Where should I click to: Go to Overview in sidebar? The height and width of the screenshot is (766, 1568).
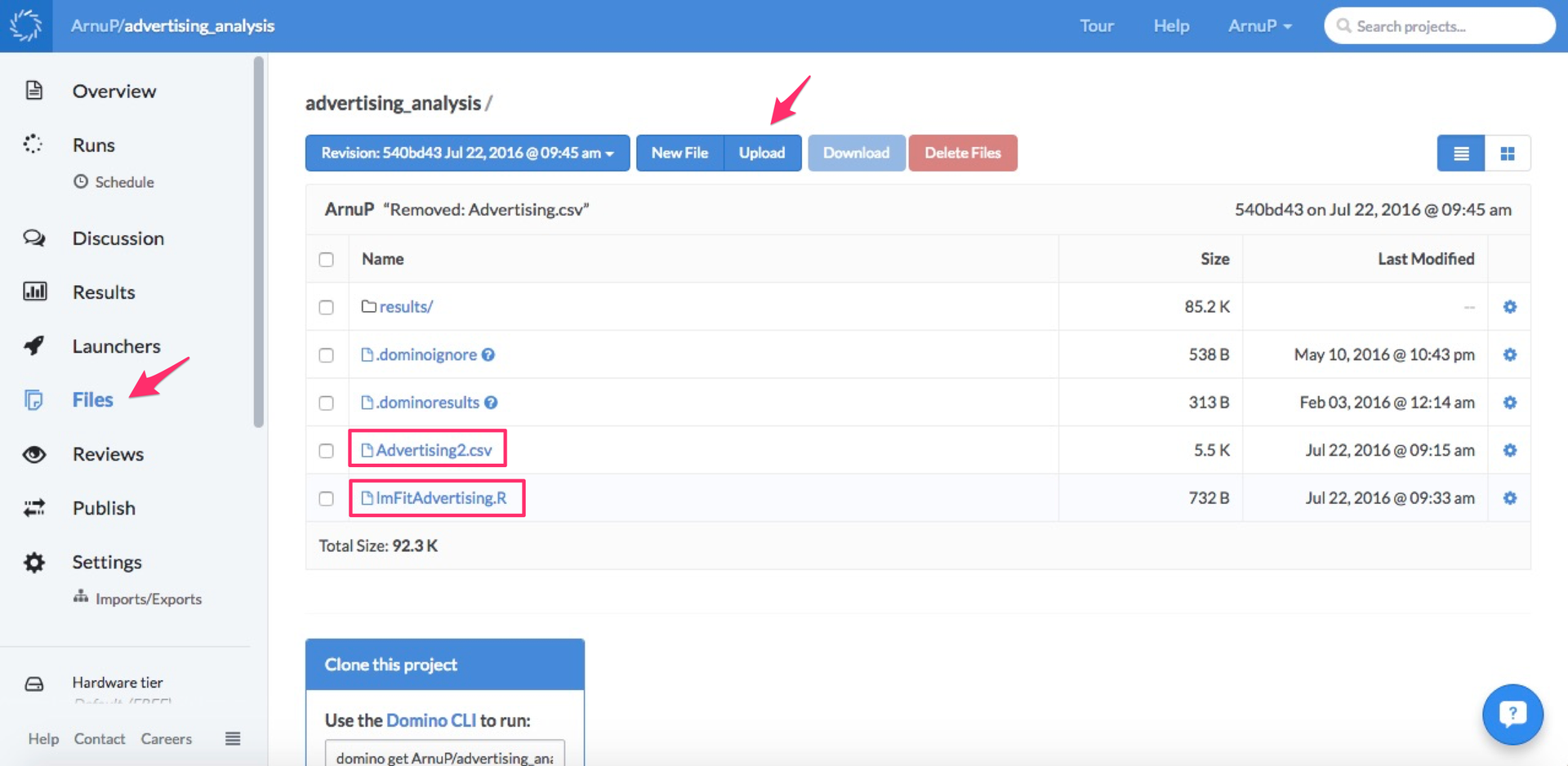tap(114, 91)
